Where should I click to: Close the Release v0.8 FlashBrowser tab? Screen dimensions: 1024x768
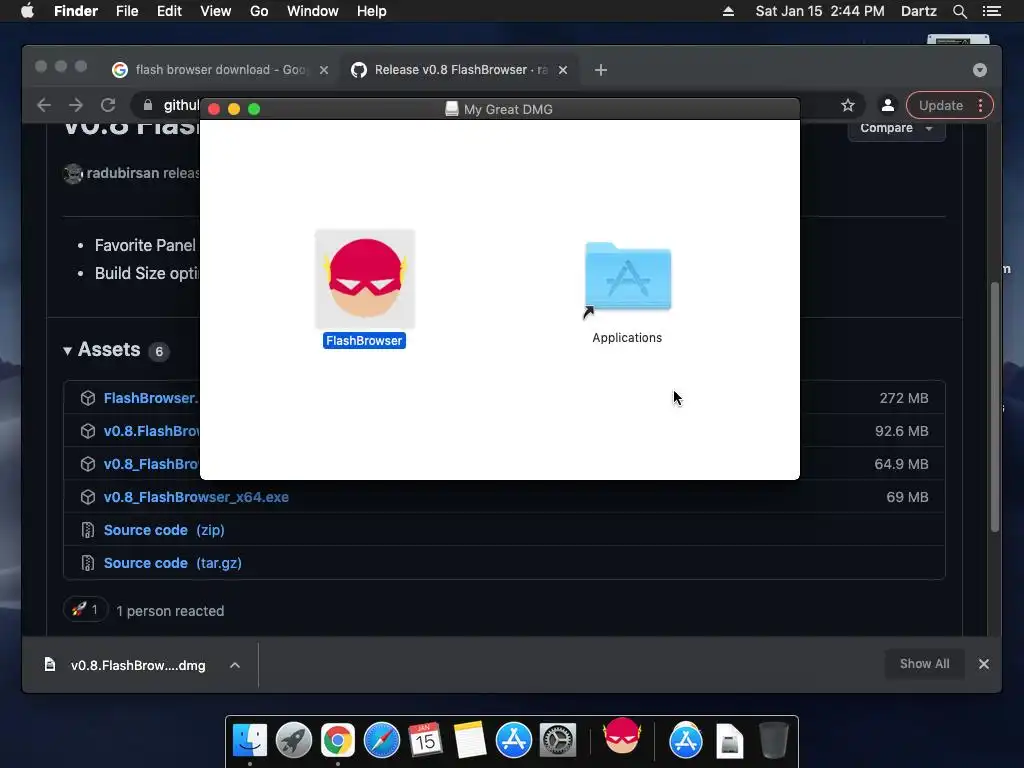[563, 70]
